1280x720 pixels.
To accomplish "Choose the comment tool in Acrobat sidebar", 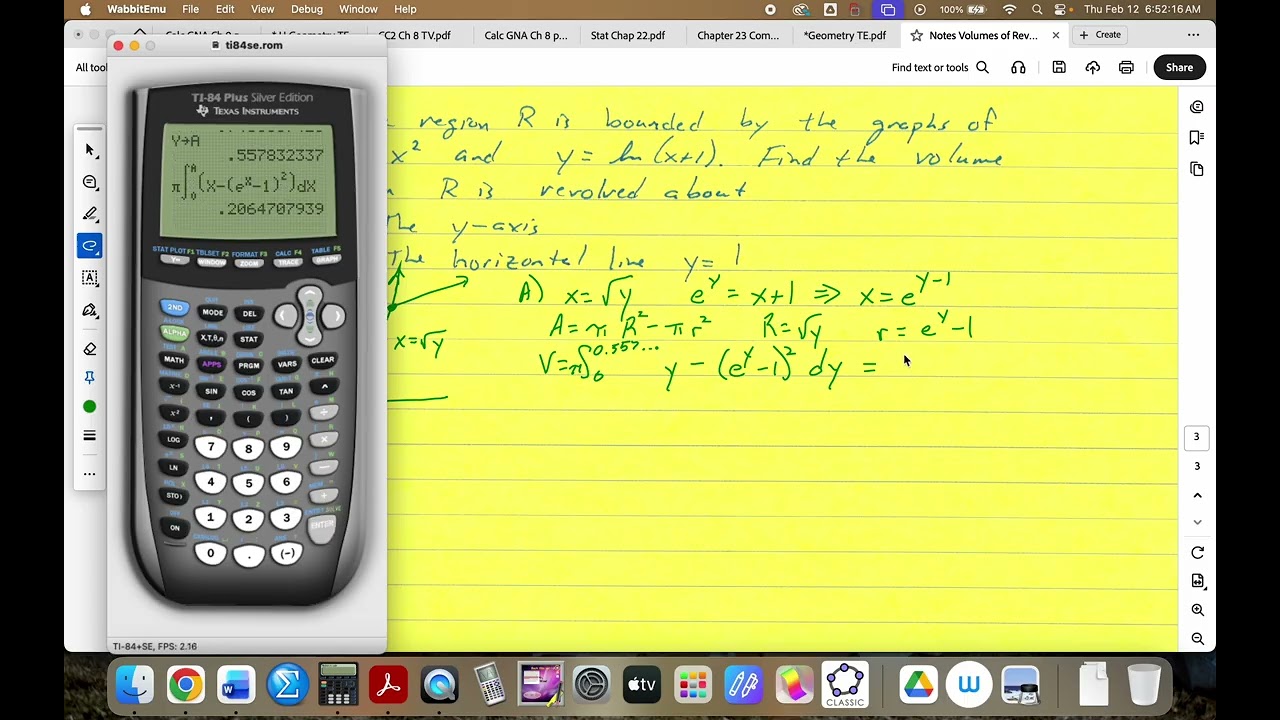I will pyautogui.click(x=90, y=182).
